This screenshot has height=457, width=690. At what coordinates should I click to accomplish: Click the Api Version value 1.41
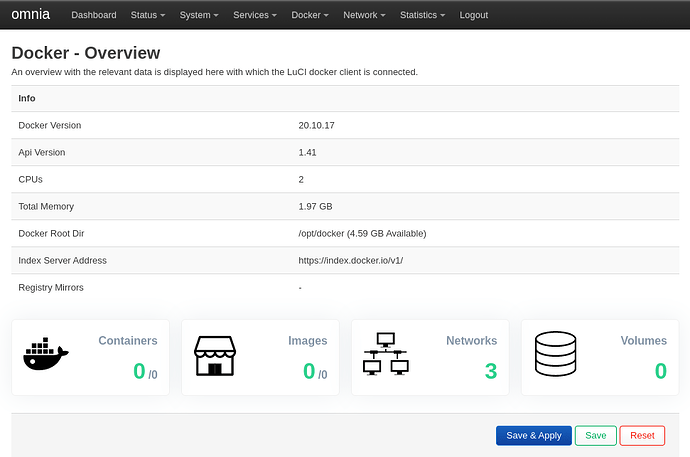click(x=307, y=152)
